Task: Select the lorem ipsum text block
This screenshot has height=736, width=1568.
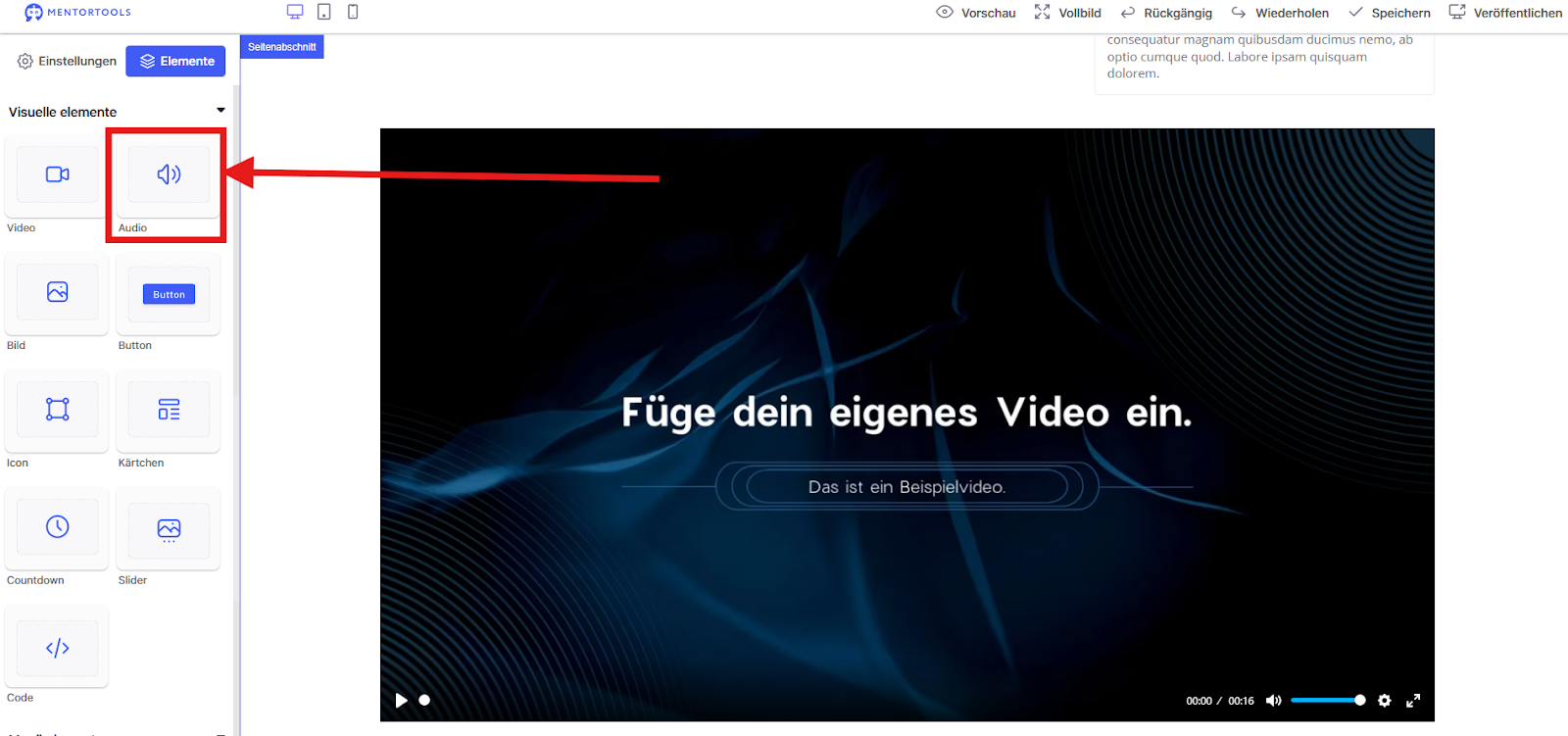Action: [x=1264, y=57]
